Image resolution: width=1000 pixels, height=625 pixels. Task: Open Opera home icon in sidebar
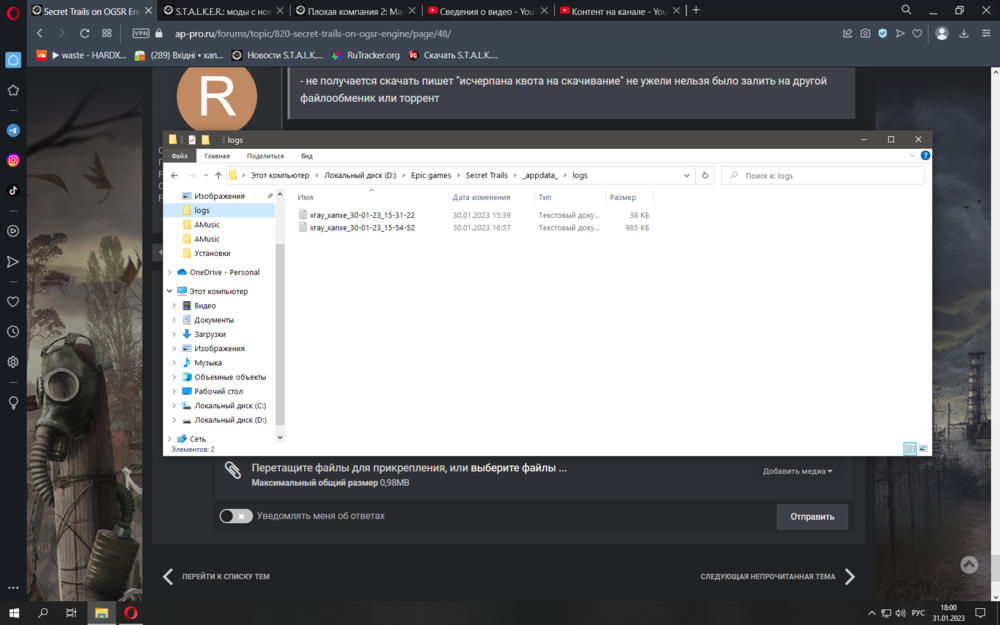coord(13,60)
